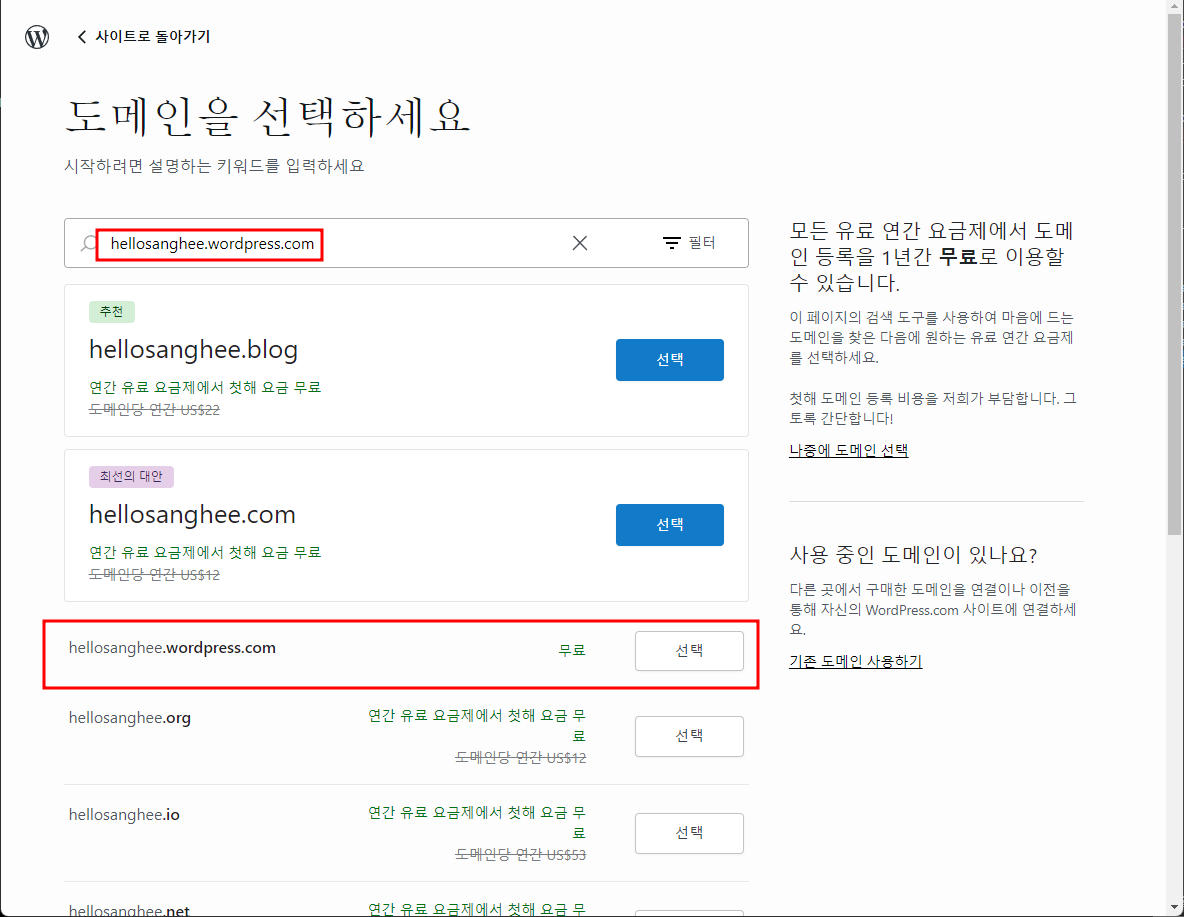The width and height of the screenshot is (1184, 917).
Task: Select hellosanghee.blog with 선택 button
Action: (x=670, y=360)
